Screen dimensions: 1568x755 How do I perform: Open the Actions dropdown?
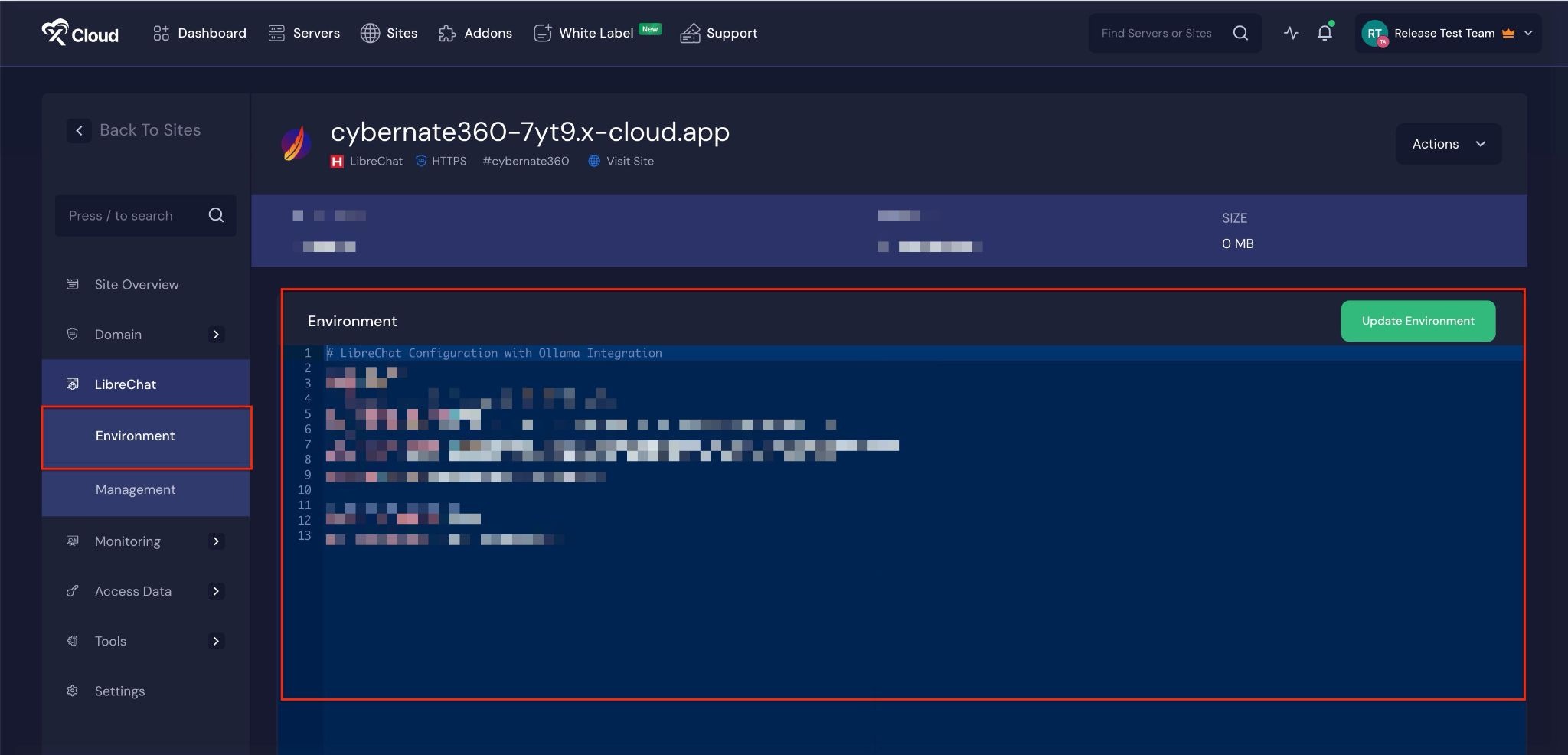click(x=1448, y=143)
